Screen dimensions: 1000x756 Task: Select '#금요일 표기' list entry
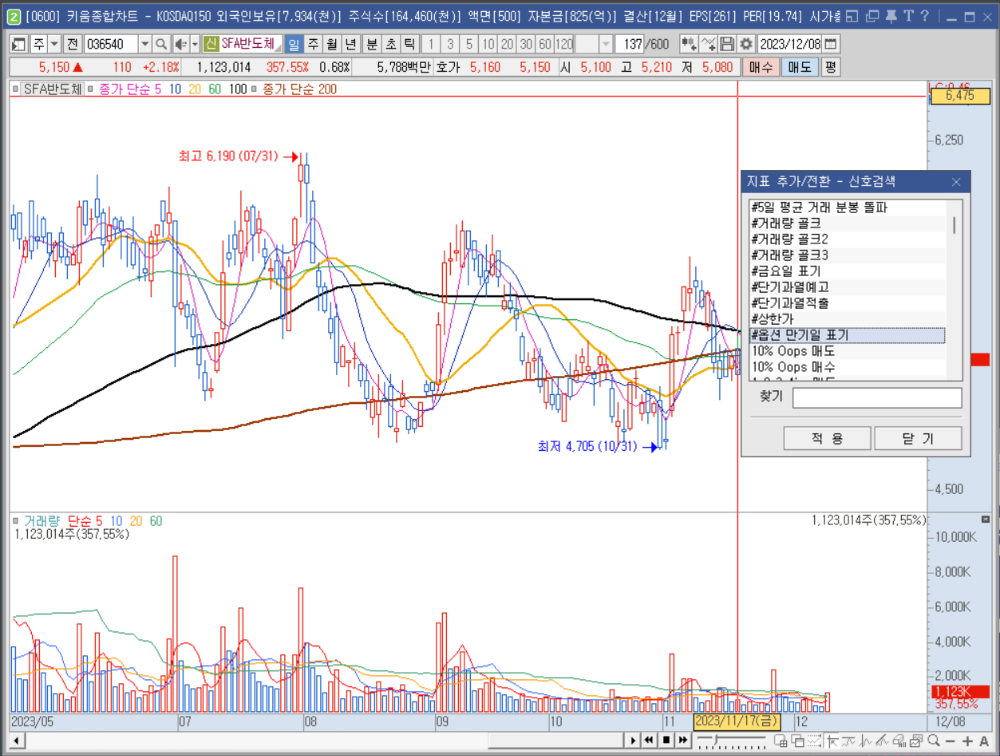[848, 271]
